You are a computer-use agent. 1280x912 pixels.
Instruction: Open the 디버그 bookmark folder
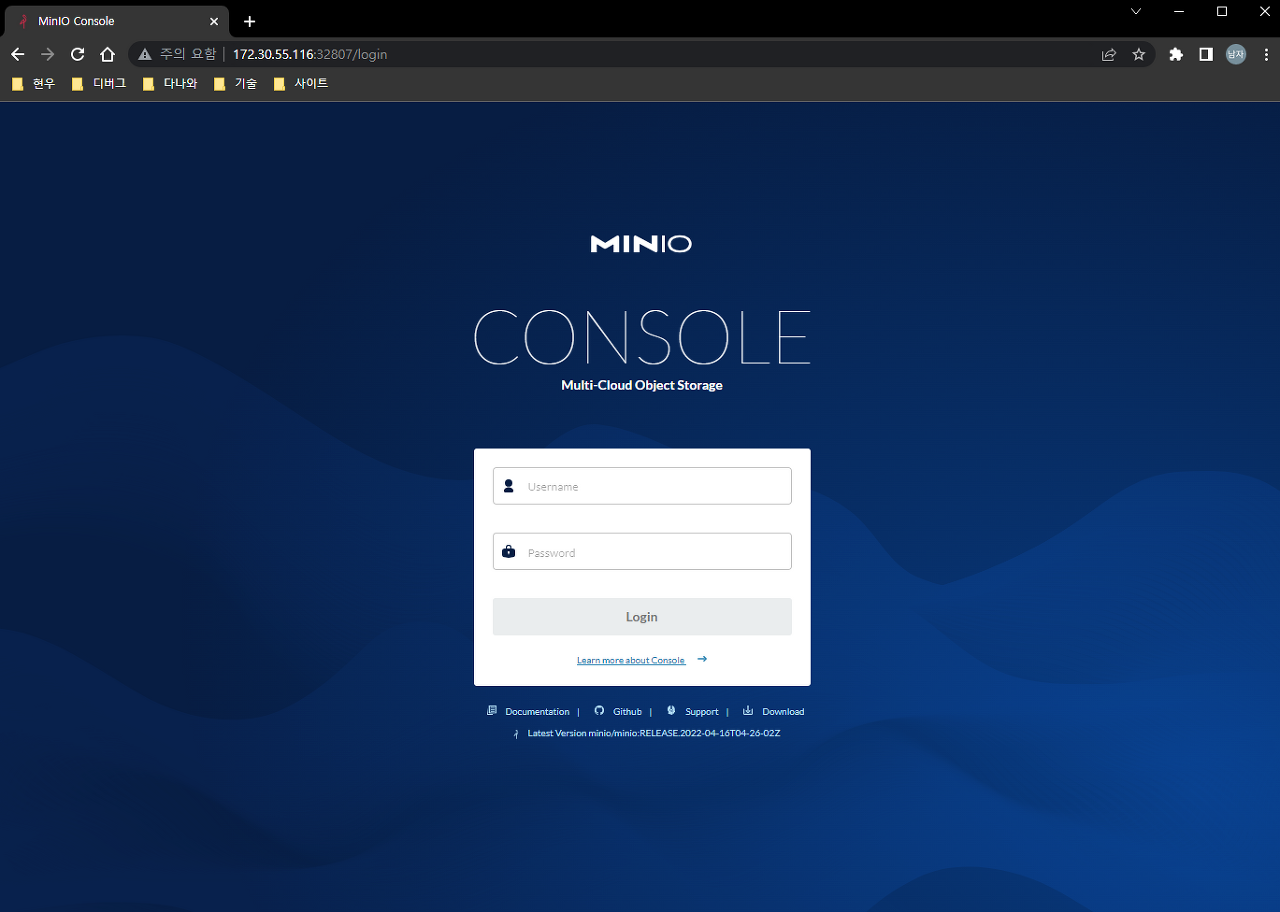point(99,84)
